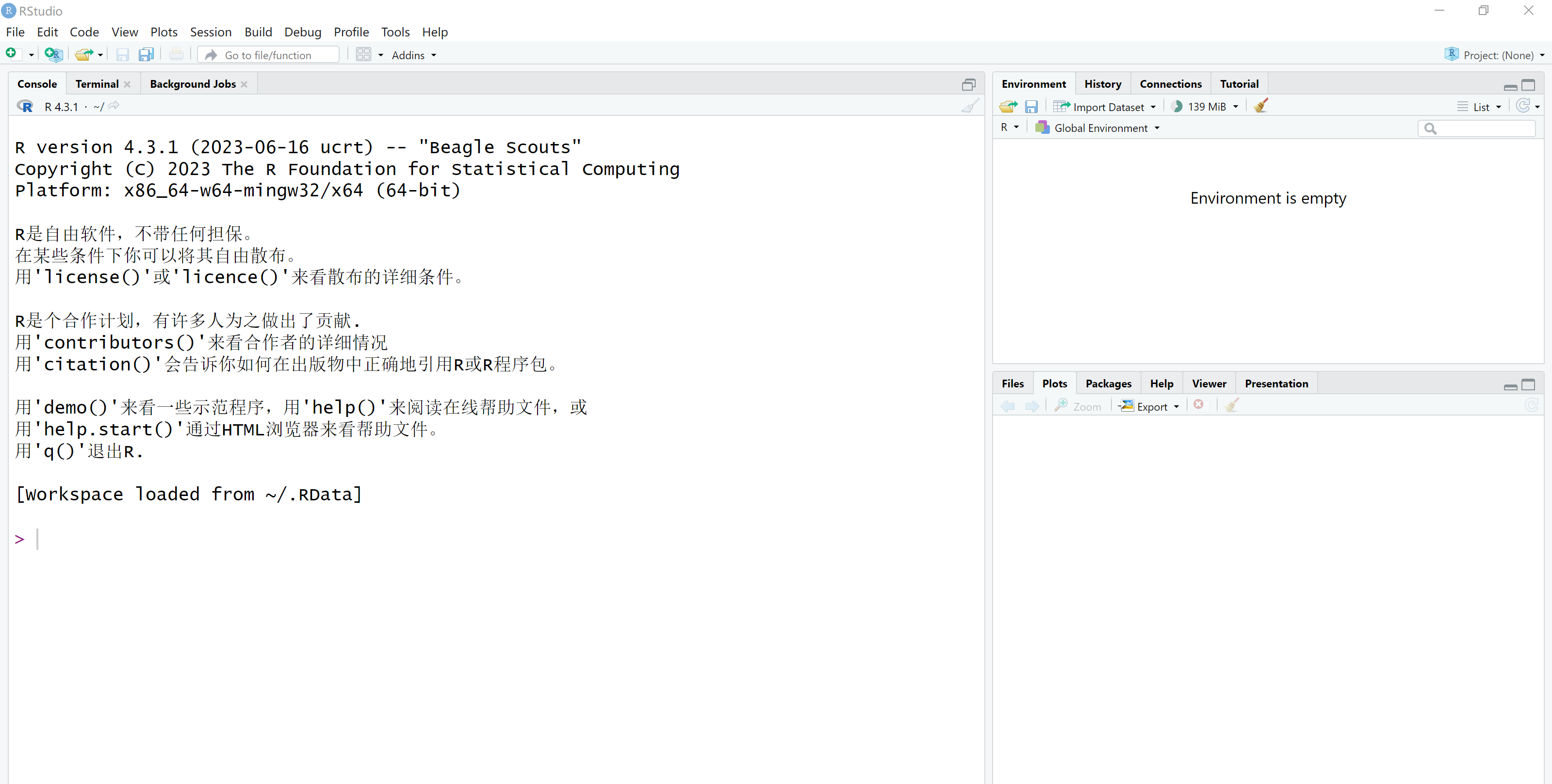Open the Addins dropdown

(x=414, y=55)
